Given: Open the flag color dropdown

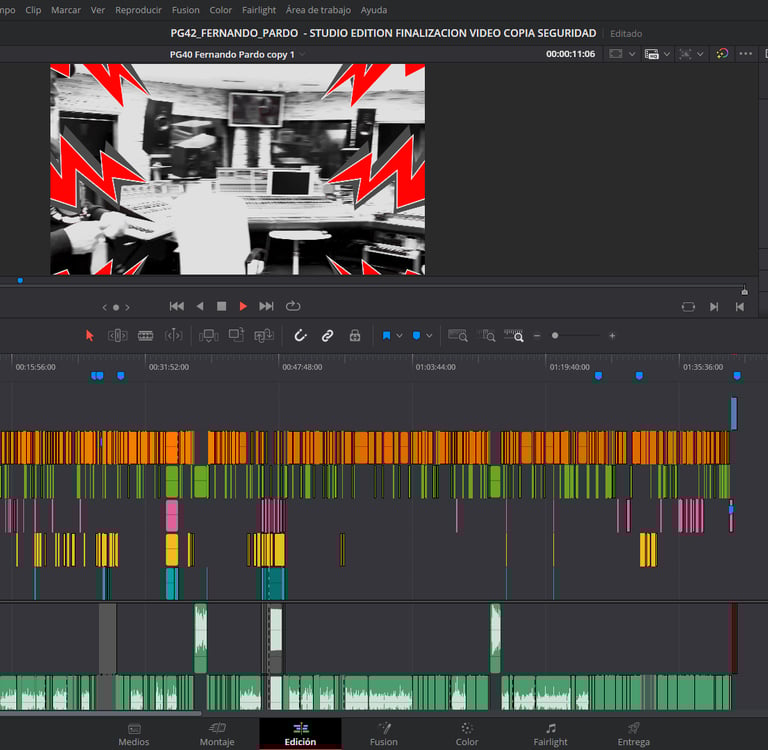Looking at the screenshot, I should [399, 336].
